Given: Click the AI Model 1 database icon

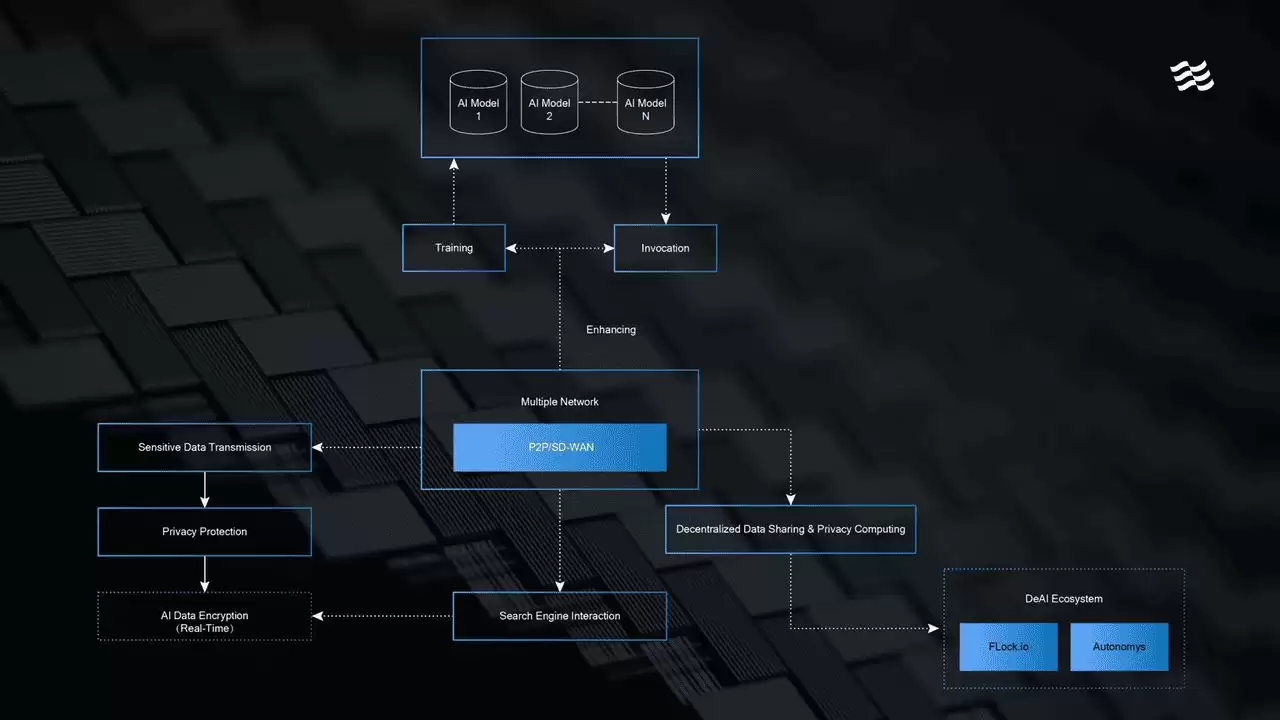Looking at the screenshot, I should [477, 103].
